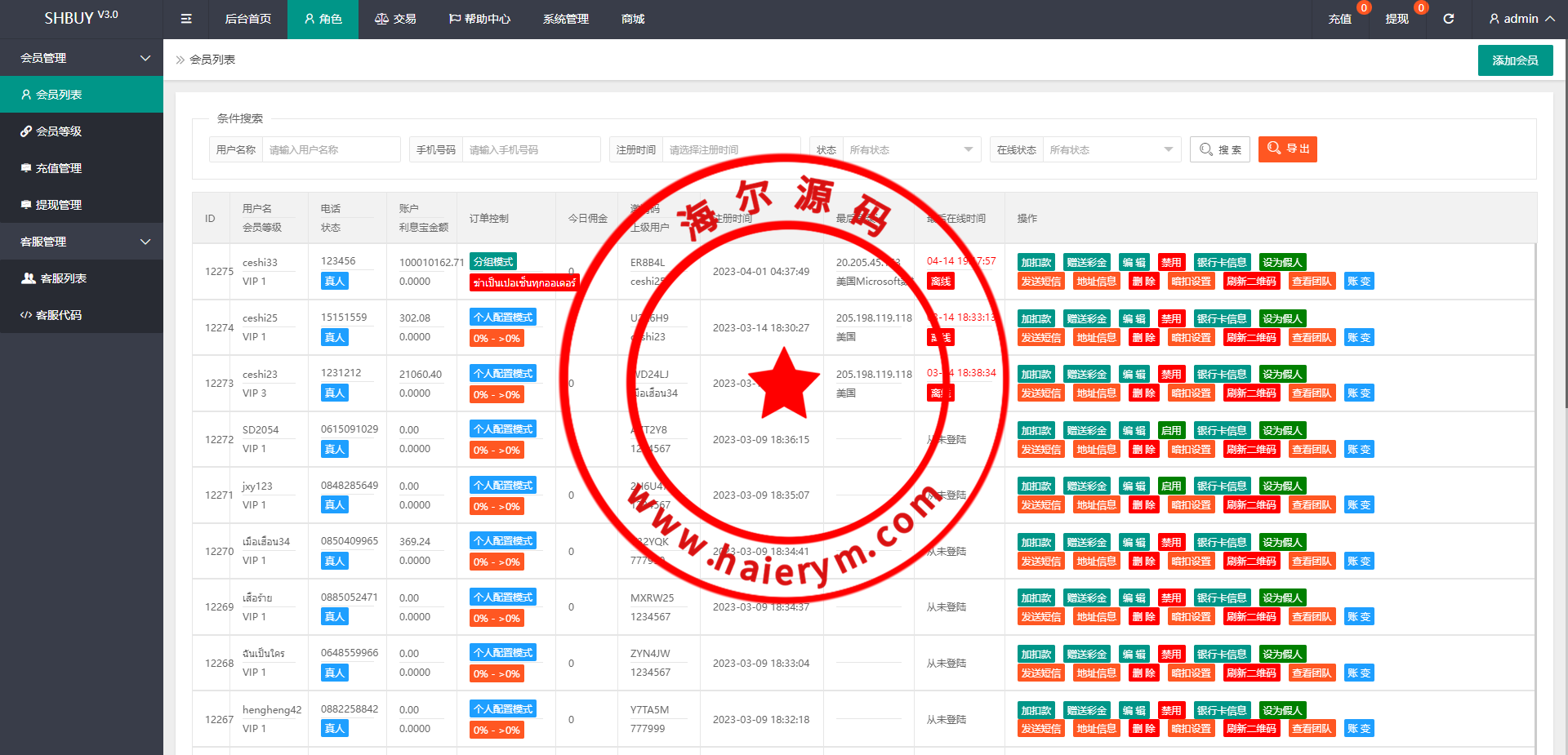Click 禁用 to disable user ceshi33
Viewport: 1568px width, 755px height.
click(x=1171, y=262)
